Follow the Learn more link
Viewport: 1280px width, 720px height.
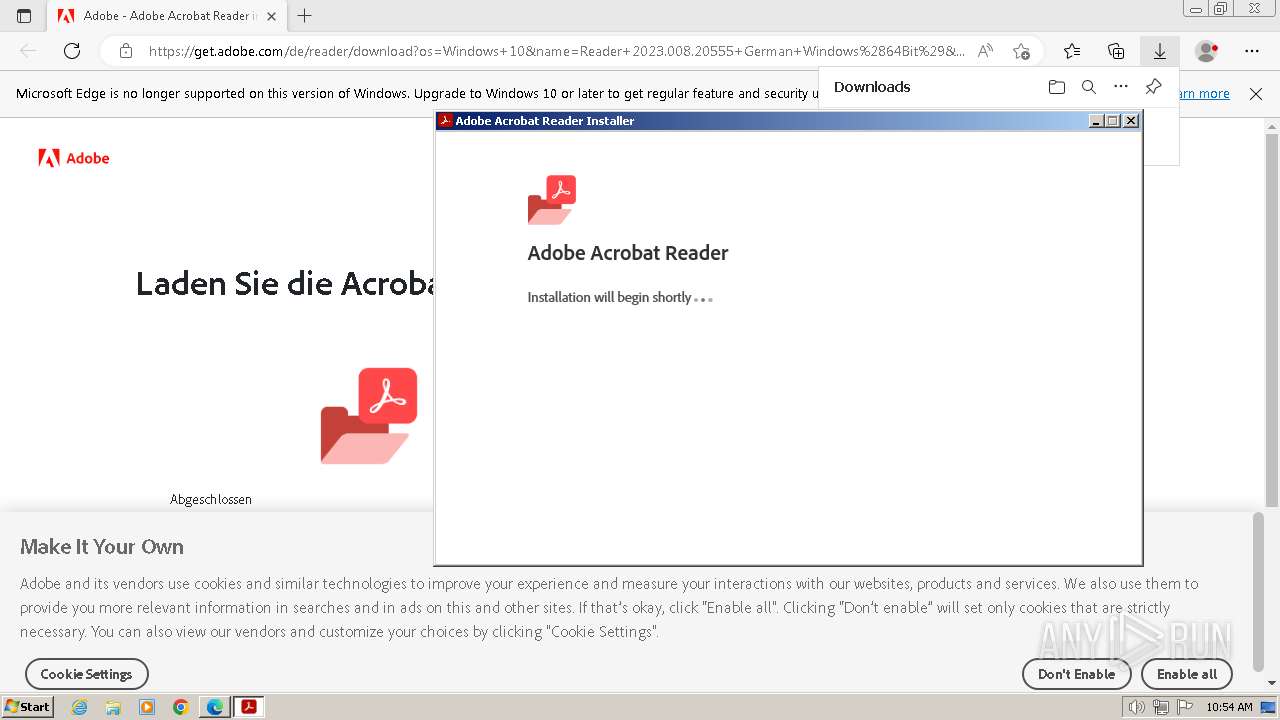click(1204, 94)
